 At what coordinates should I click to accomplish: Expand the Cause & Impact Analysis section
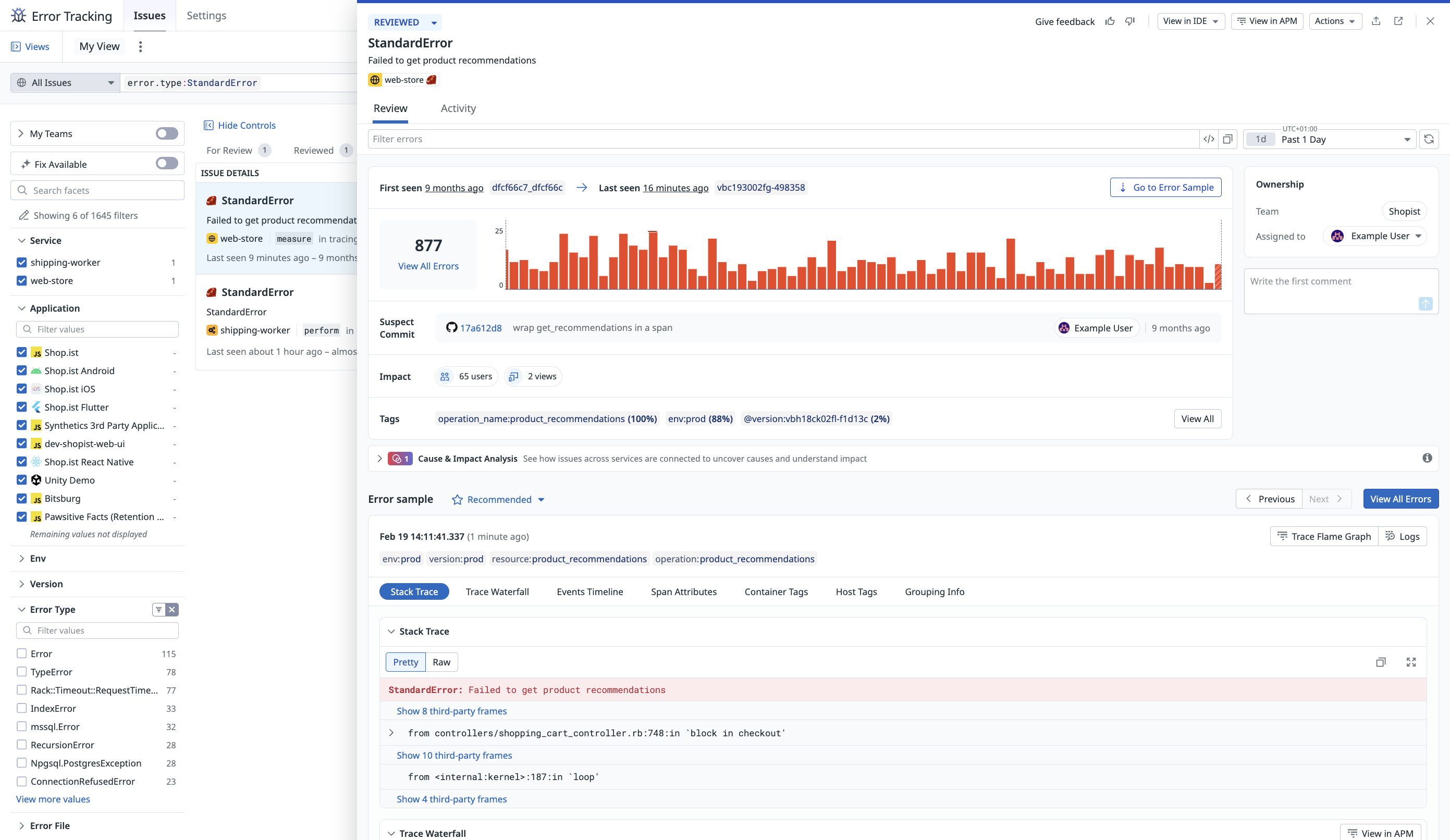pyautogui.click(x=380, y=459)
